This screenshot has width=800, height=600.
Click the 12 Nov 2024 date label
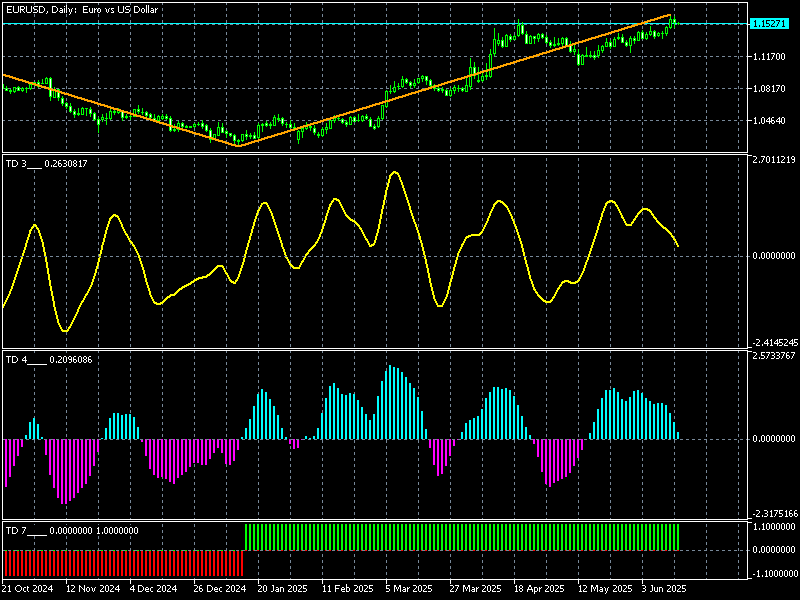pos(93,589)
